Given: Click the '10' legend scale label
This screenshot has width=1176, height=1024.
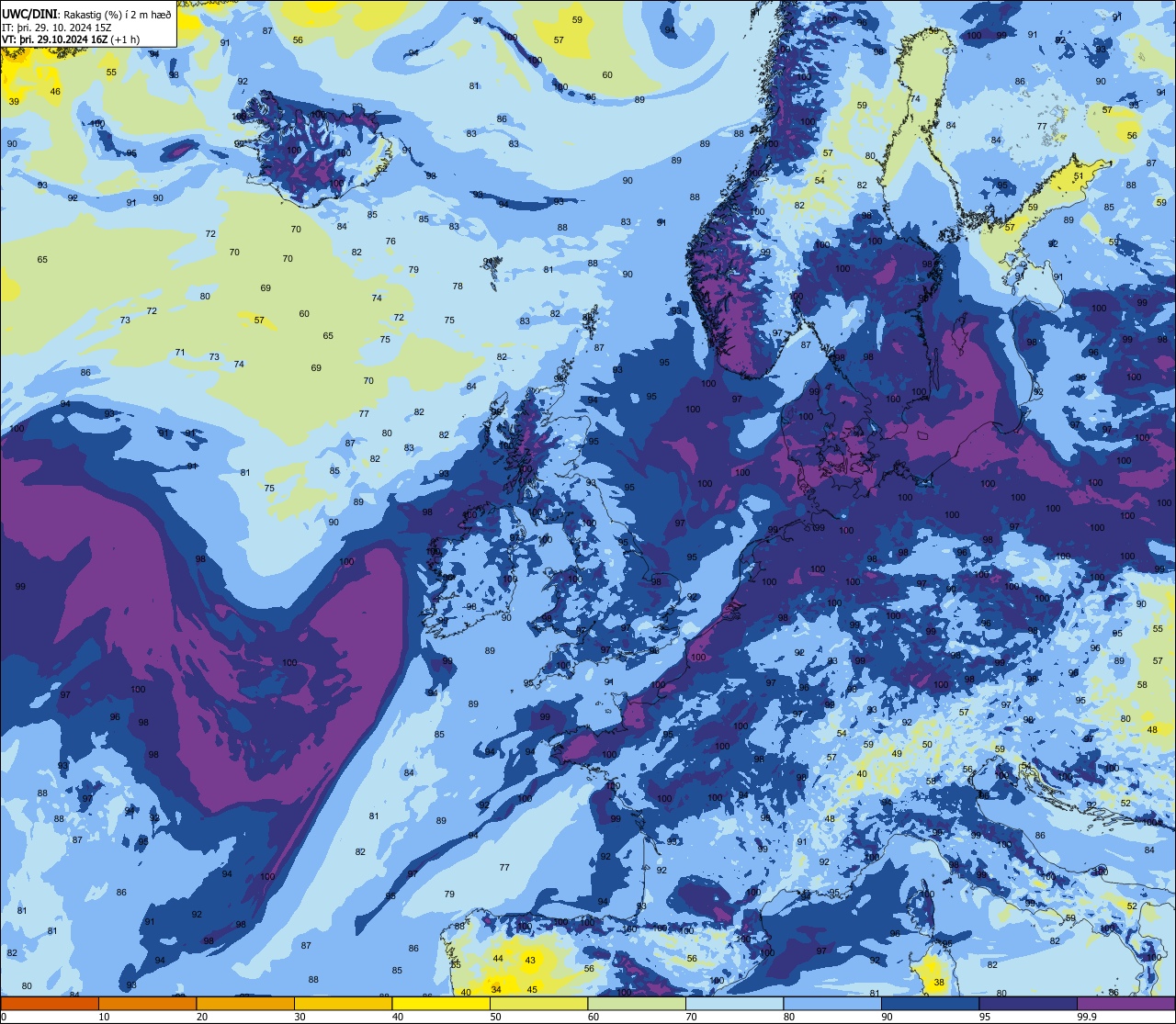Looking at the screenshot, I should (x=104, y=1016).
